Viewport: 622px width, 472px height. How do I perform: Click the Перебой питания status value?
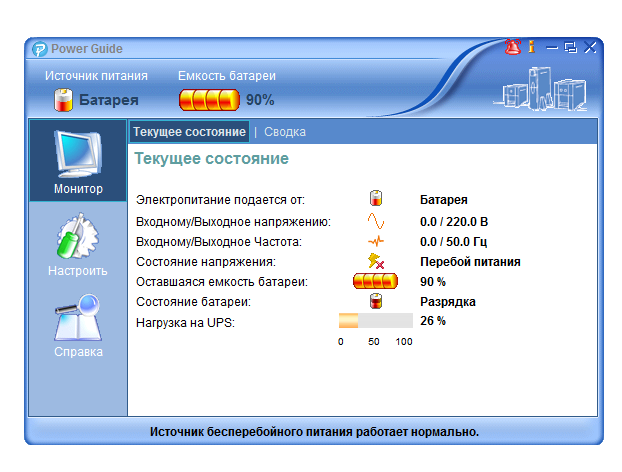470,262
